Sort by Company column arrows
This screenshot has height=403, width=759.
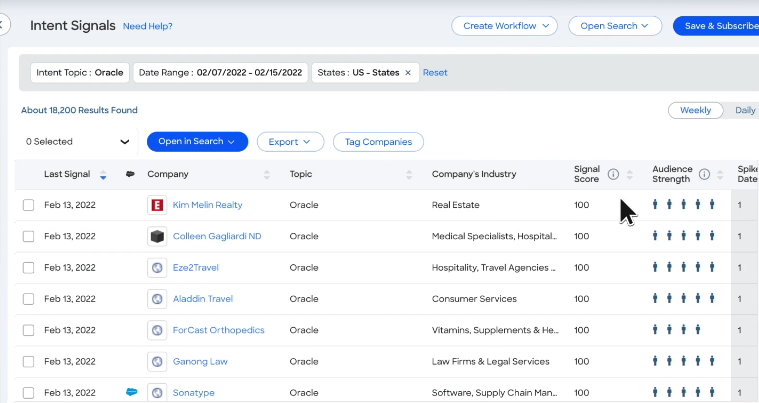(267, 175)
